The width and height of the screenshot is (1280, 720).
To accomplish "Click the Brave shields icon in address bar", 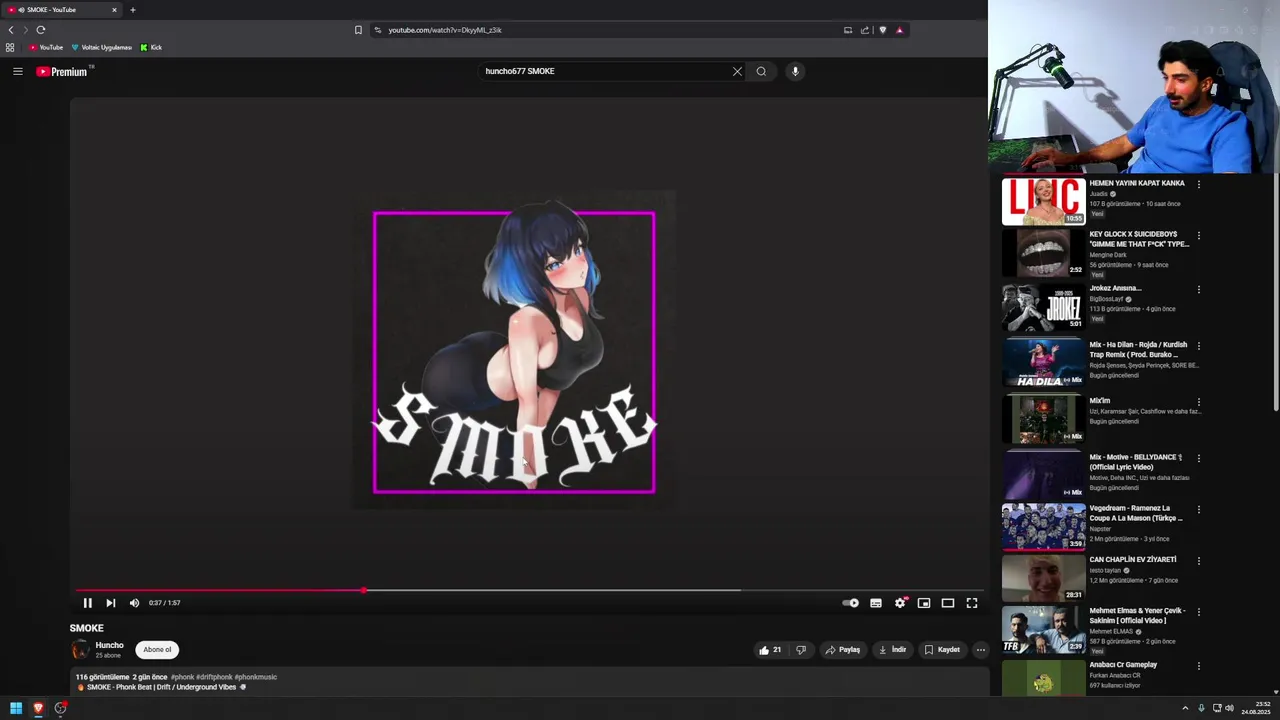I will [x=882, y=30].
